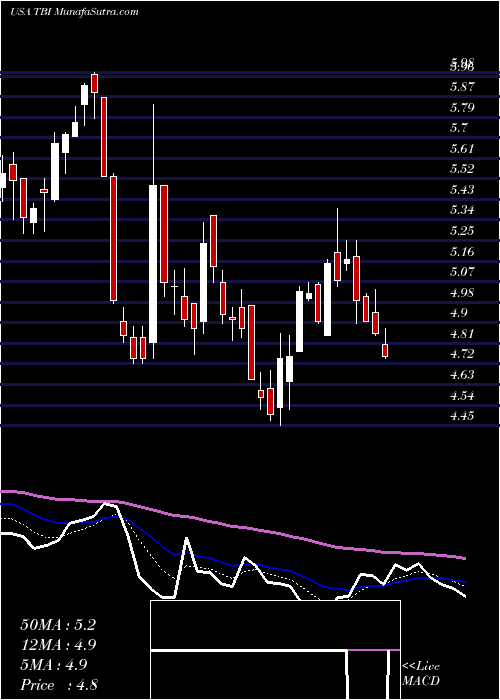Click the 4.45 price axis label
This screenshot has height=700, width=500.
(462, 416)
